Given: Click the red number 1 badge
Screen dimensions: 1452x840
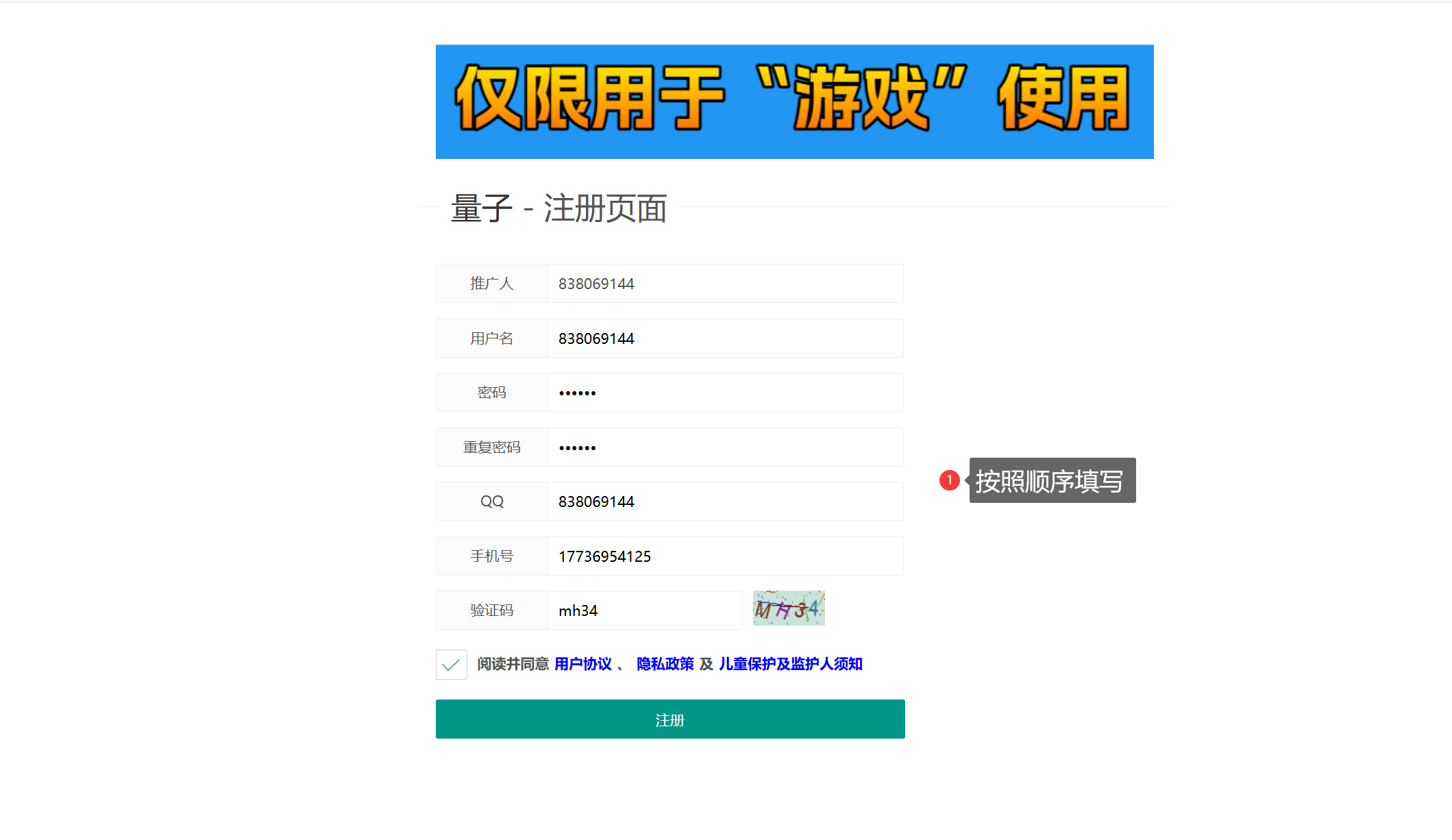Looking at the screenshot, I should [x=949, y=480].
